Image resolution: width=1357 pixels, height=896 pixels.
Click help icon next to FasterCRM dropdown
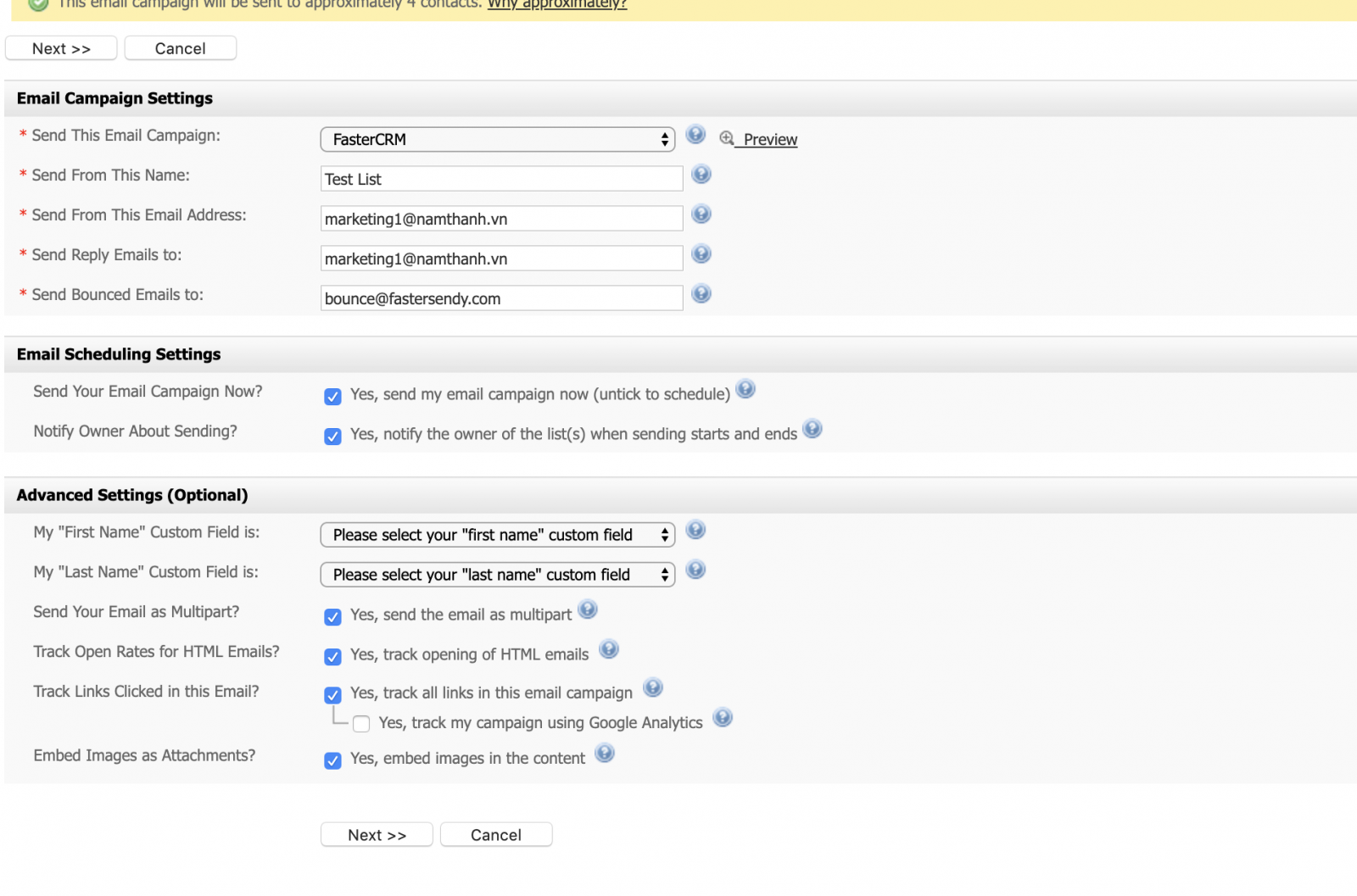click(x=695, y=135)
